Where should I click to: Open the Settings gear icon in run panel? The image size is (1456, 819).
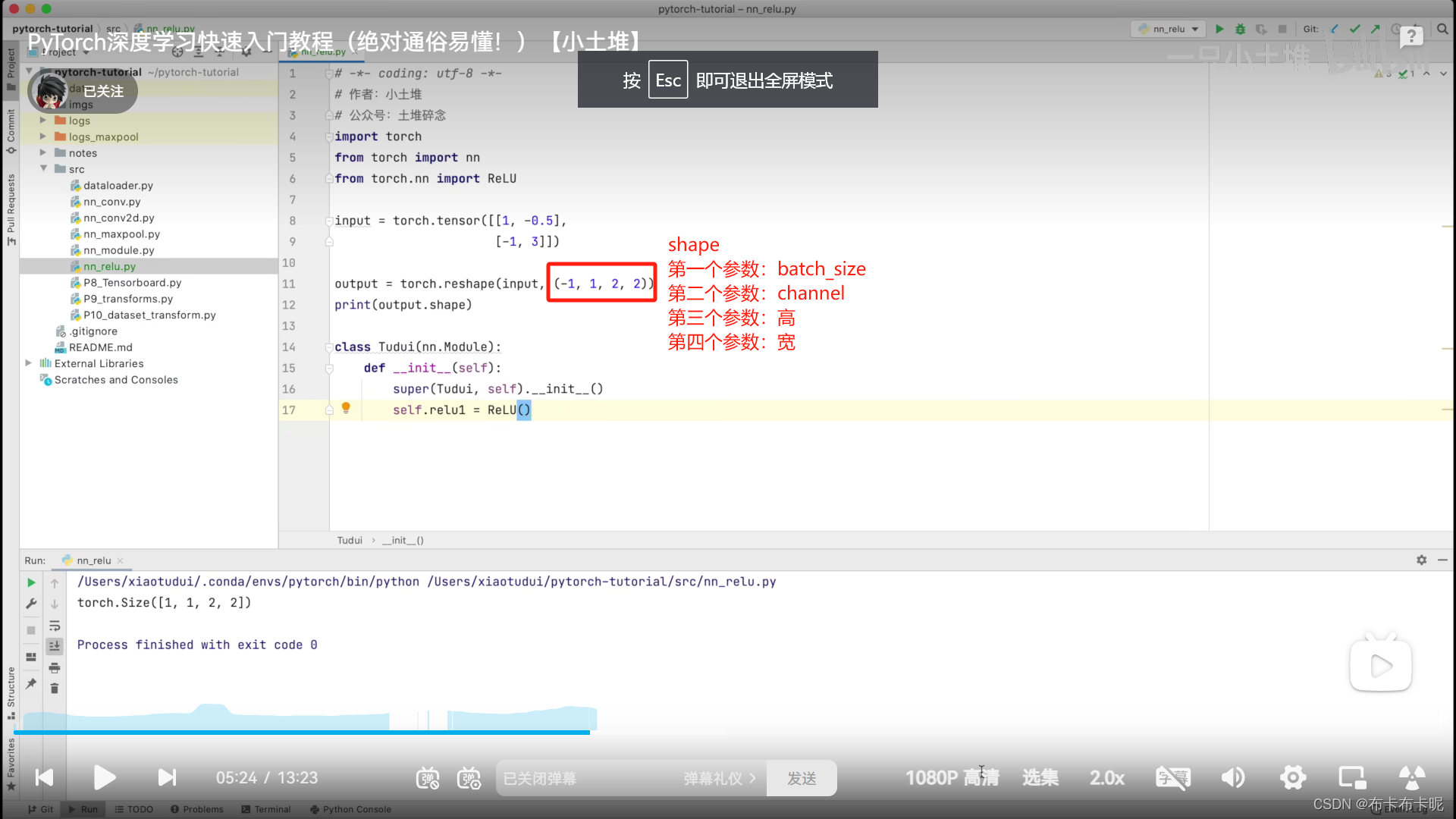[1421, 560]
